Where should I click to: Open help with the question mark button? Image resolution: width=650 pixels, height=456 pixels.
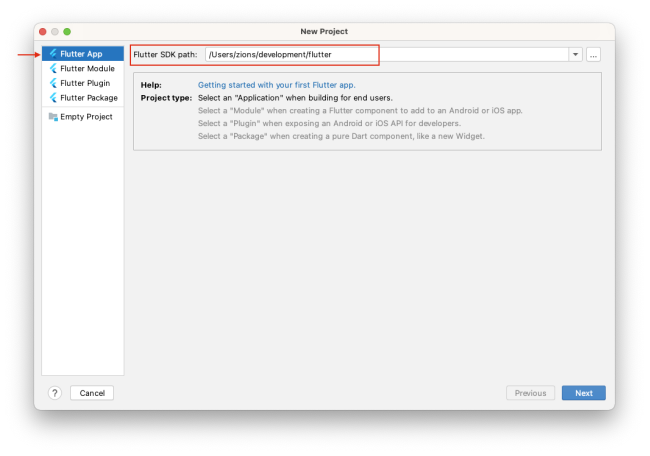point(55,393)
